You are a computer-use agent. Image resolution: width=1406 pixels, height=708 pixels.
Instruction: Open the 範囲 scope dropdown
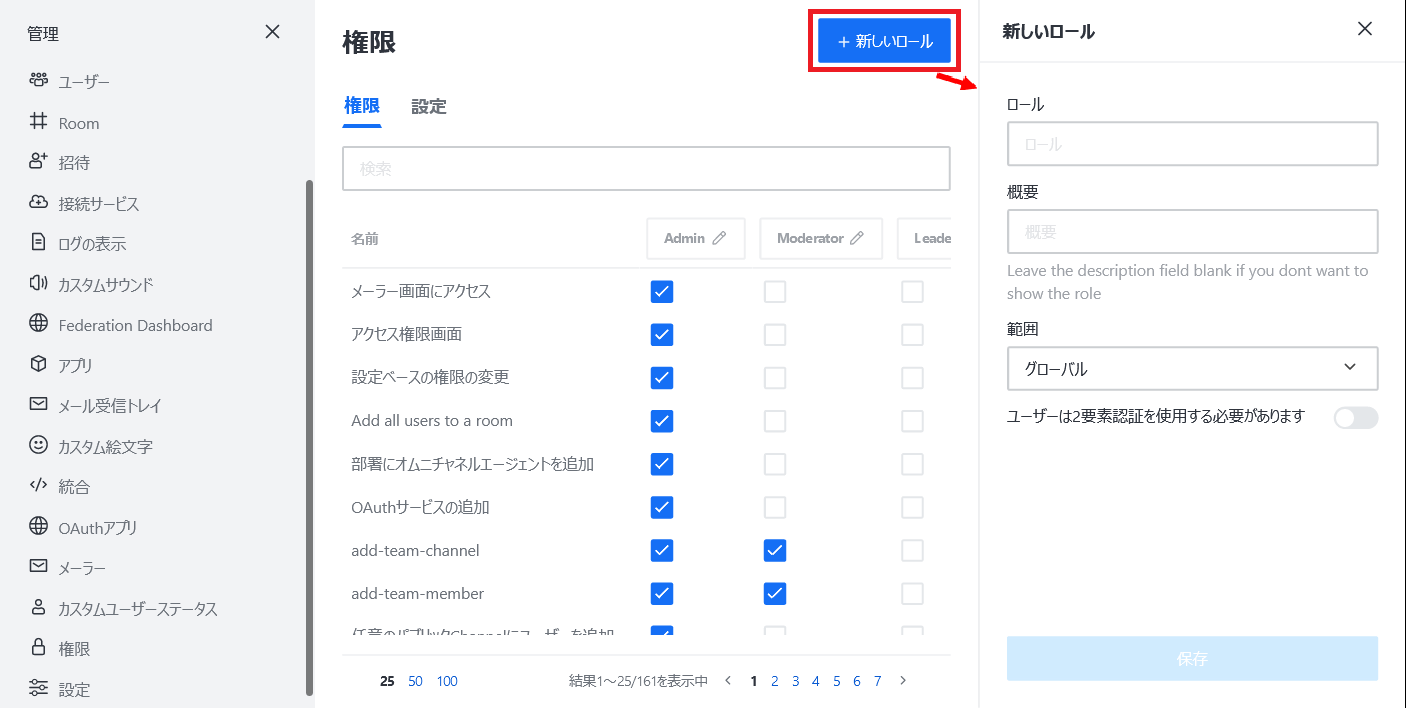(x=1192, y=368)
